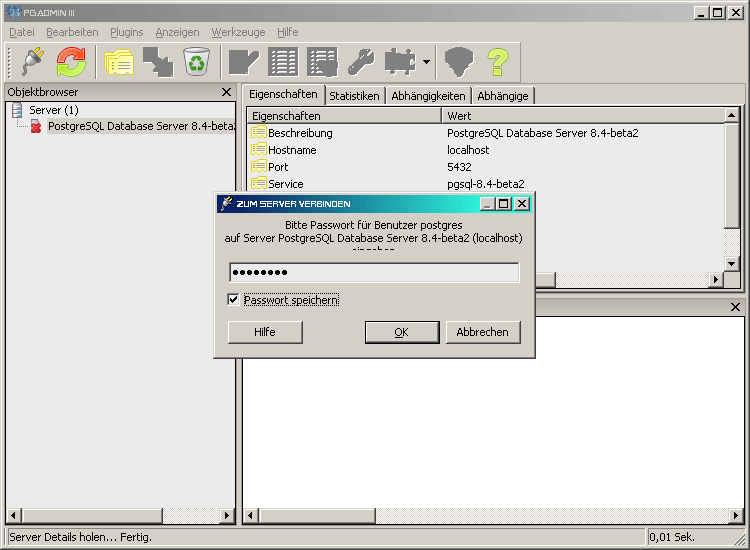Image resolution: width=750 pixels, height=550 pixels.
Task: Close the Objektbrowser panel
Action: pyautogui.click(x=227, y=92)
